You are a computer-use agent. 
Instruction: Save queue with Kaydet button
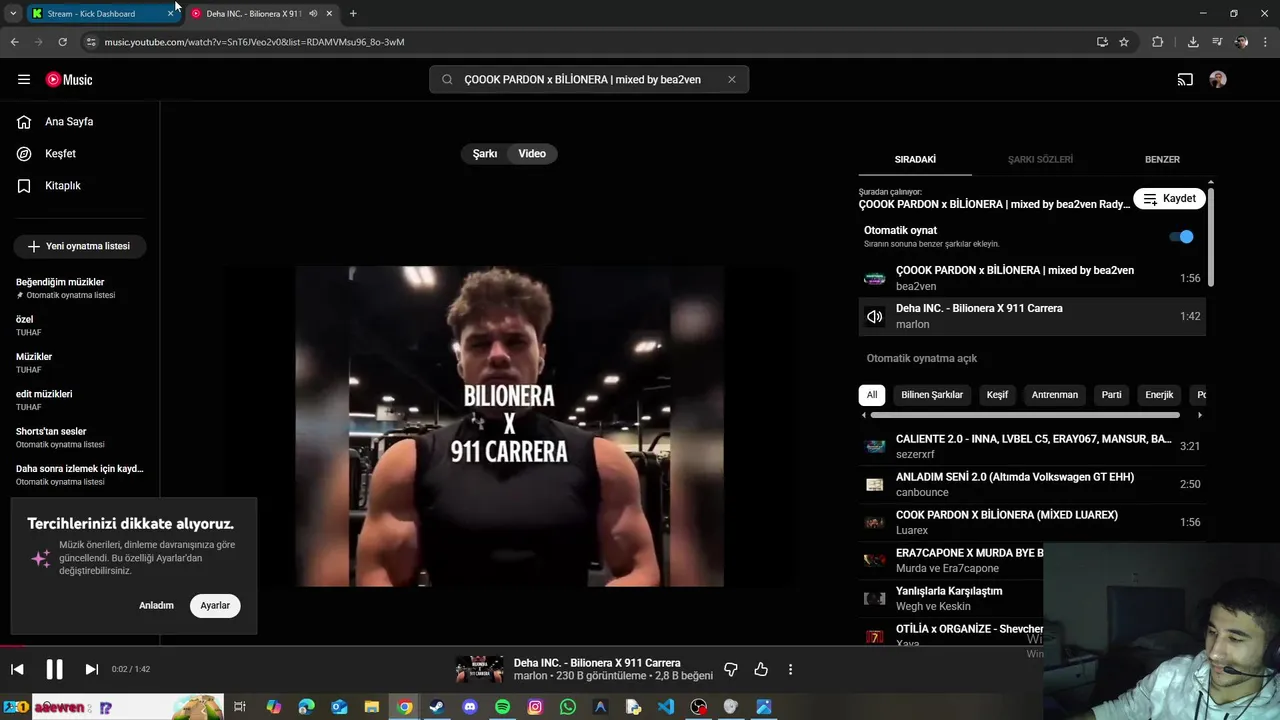point(1169,199)
